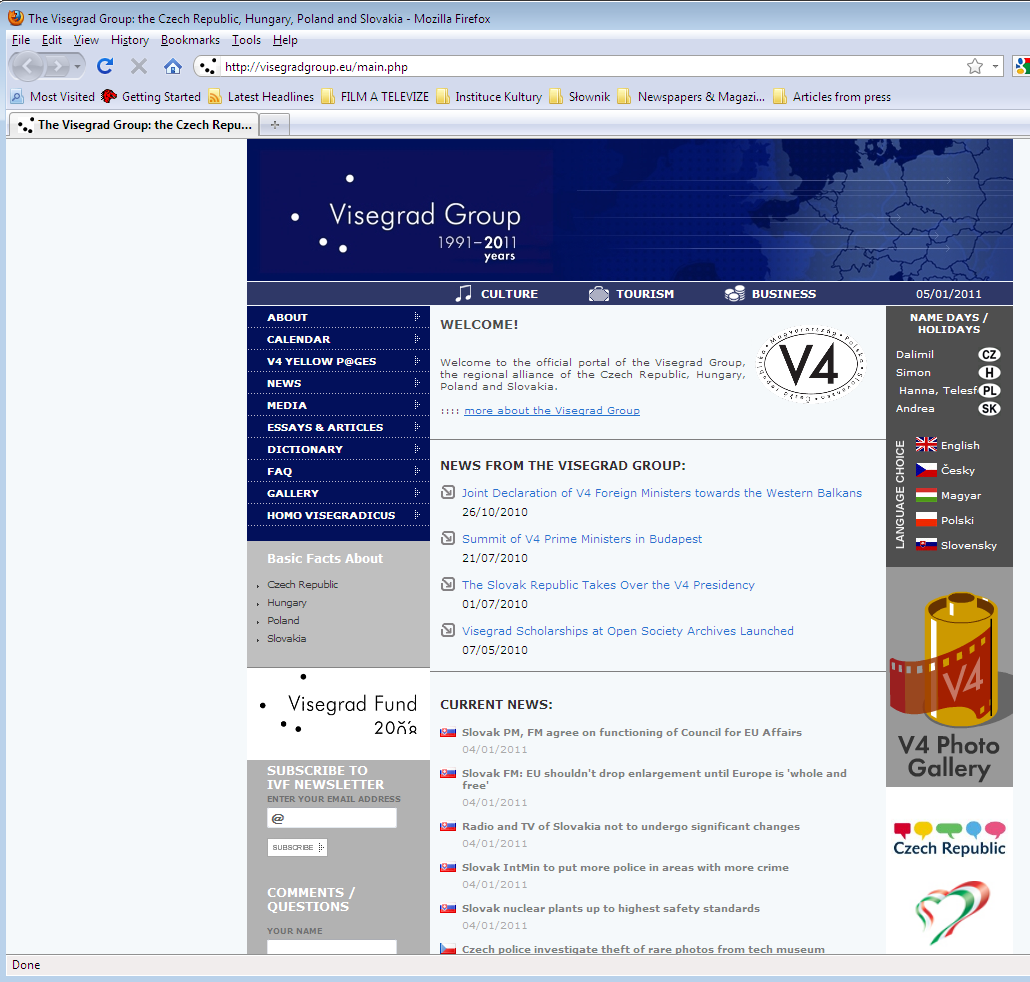This screenshot has width=1030, height=982.
Task: Click the YOUR NAME comments input field
Action: tap(332, 947)
